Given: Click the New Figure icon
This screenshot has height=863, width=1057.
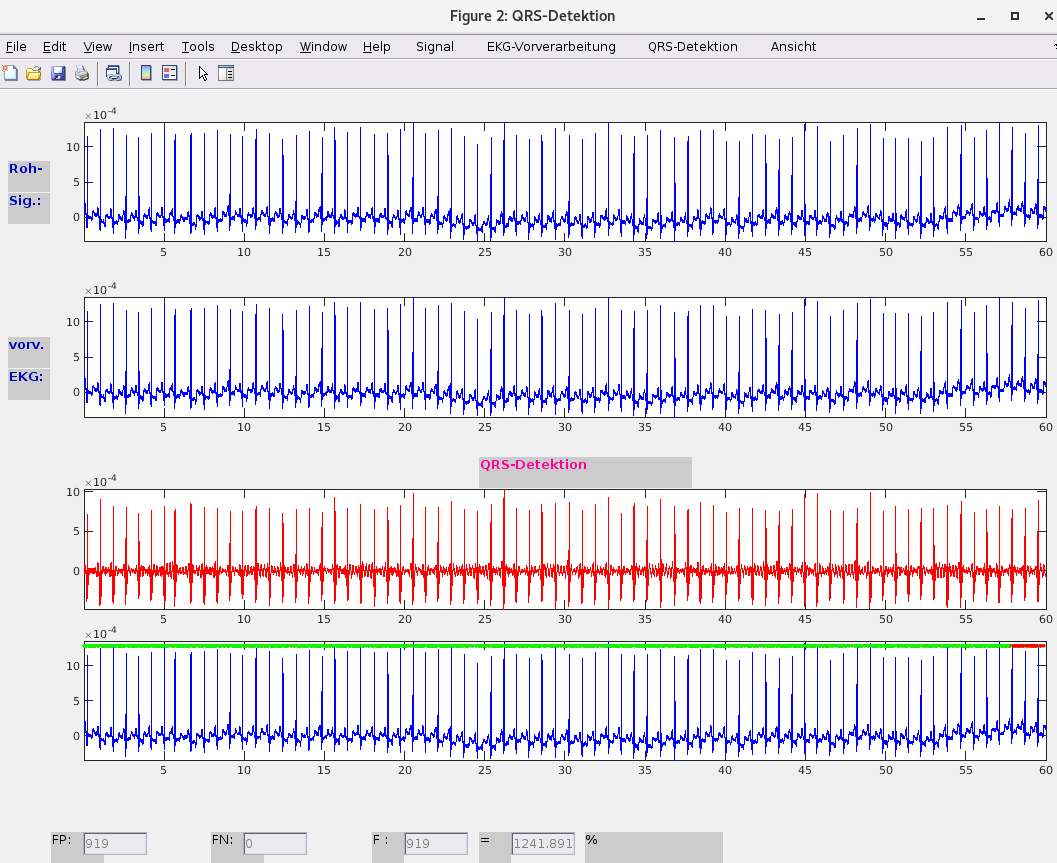Looking at the screenshot, I should tap(10, 73).
